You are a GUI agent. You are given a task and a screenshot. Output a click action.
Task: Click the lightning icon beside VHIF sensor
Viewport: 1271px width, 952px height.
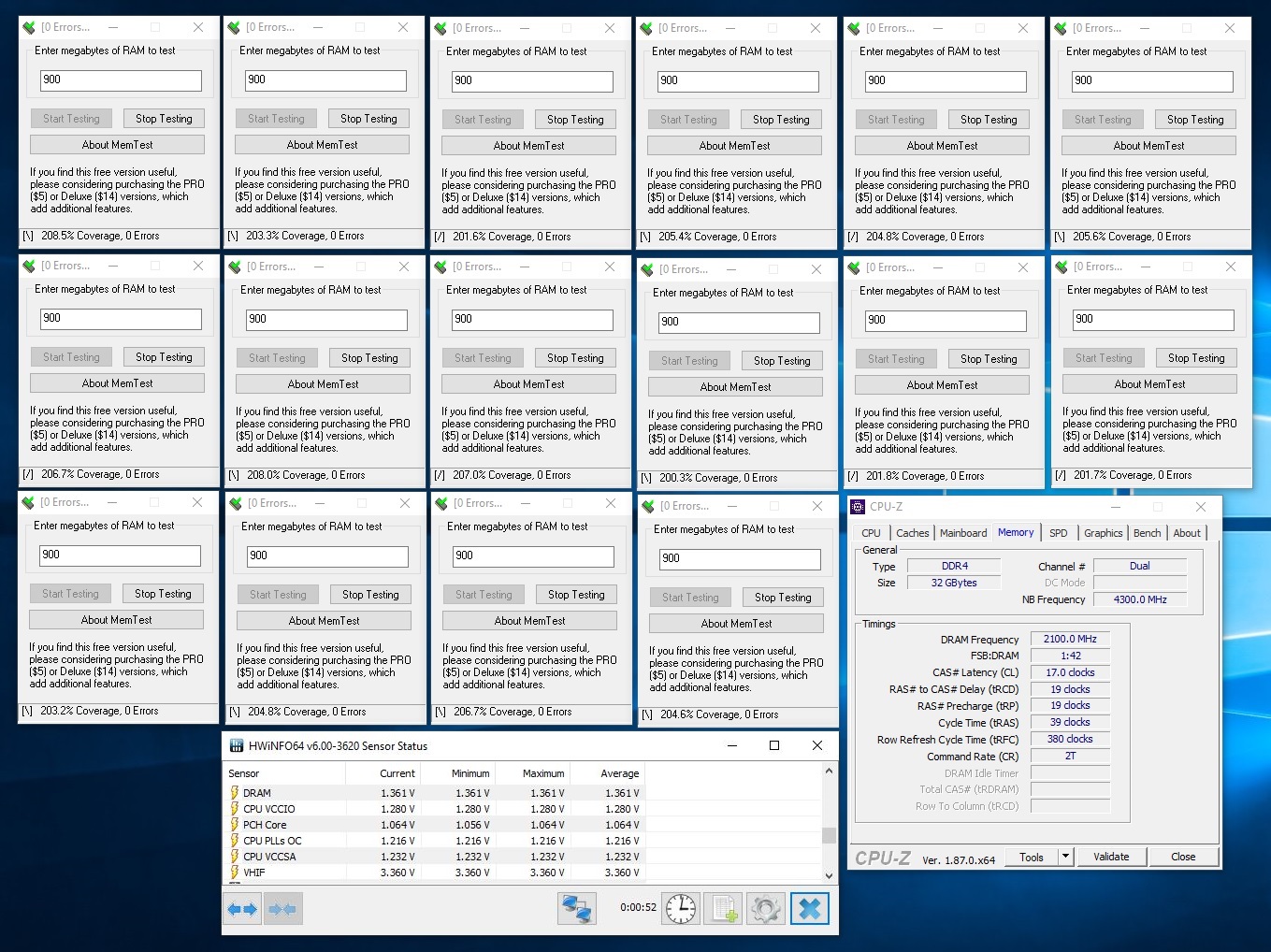coord(235,873)
